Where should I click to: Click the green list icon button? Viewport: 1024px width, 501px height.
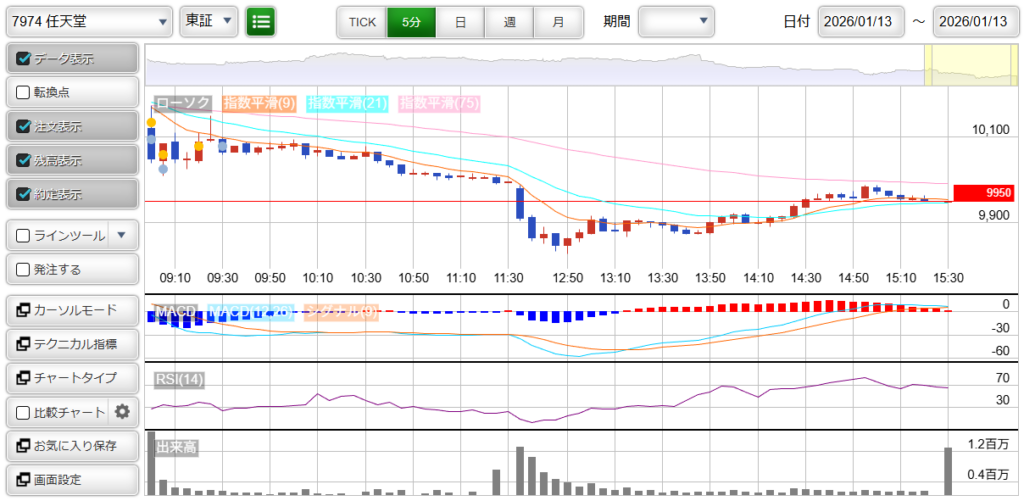click(x=261, y=21)
